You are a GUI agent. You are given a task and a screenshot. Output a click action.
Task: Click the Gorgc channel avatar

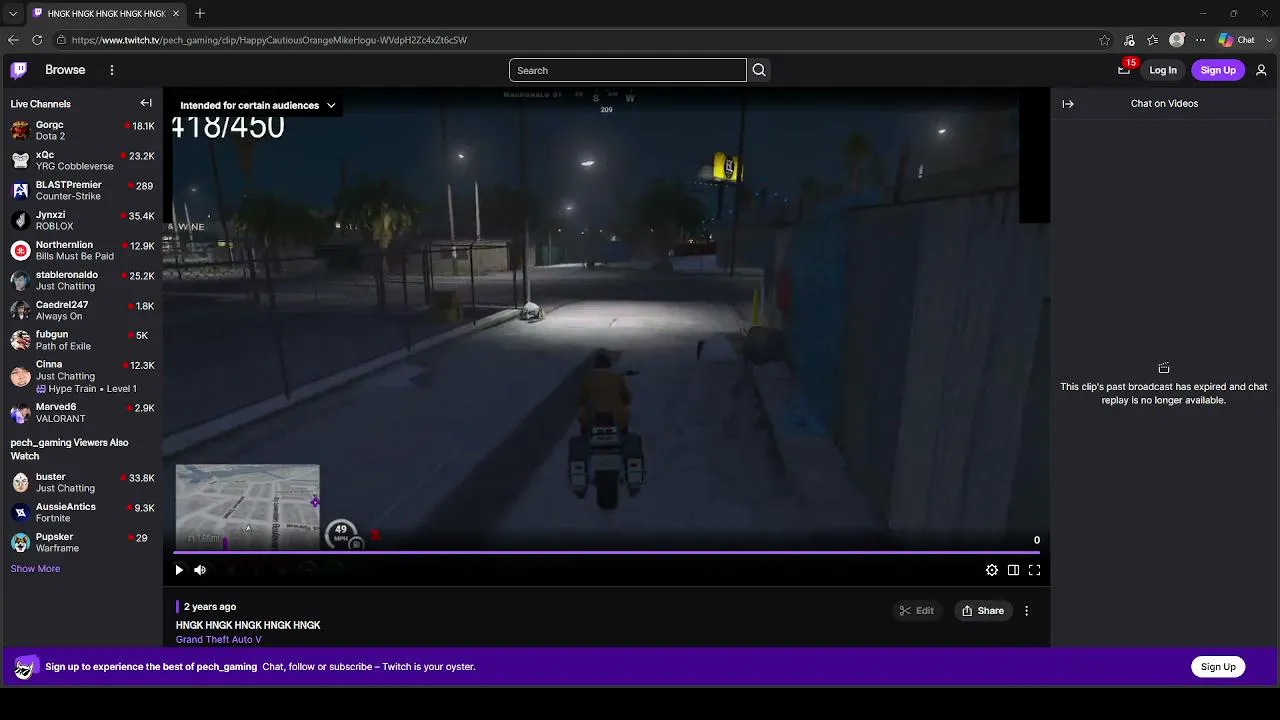pyautogui.click(x=20, y=131)
